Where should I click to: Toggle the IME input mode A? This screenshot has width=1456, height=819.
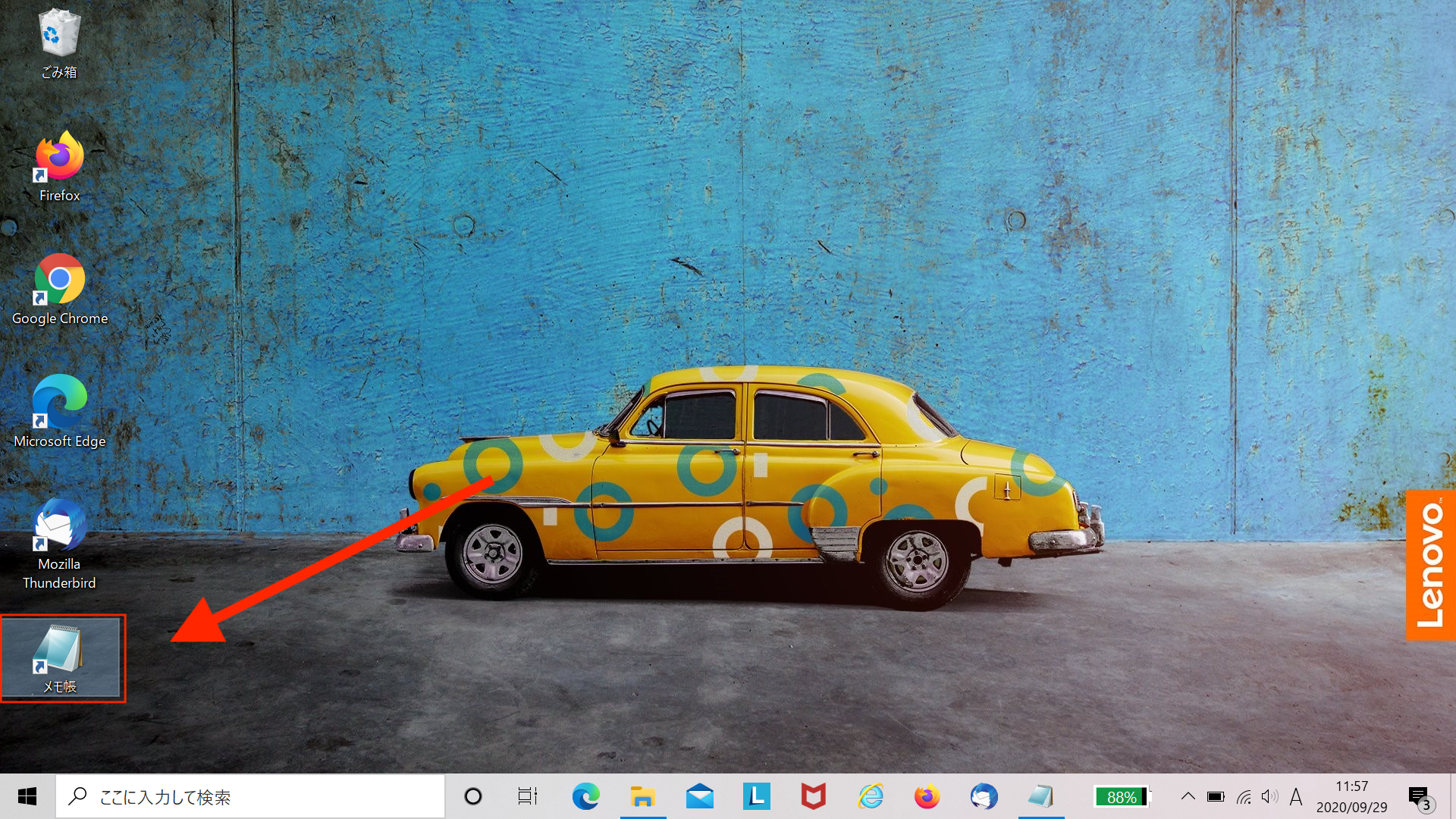pyautogui.click(x=1295, y=796)
